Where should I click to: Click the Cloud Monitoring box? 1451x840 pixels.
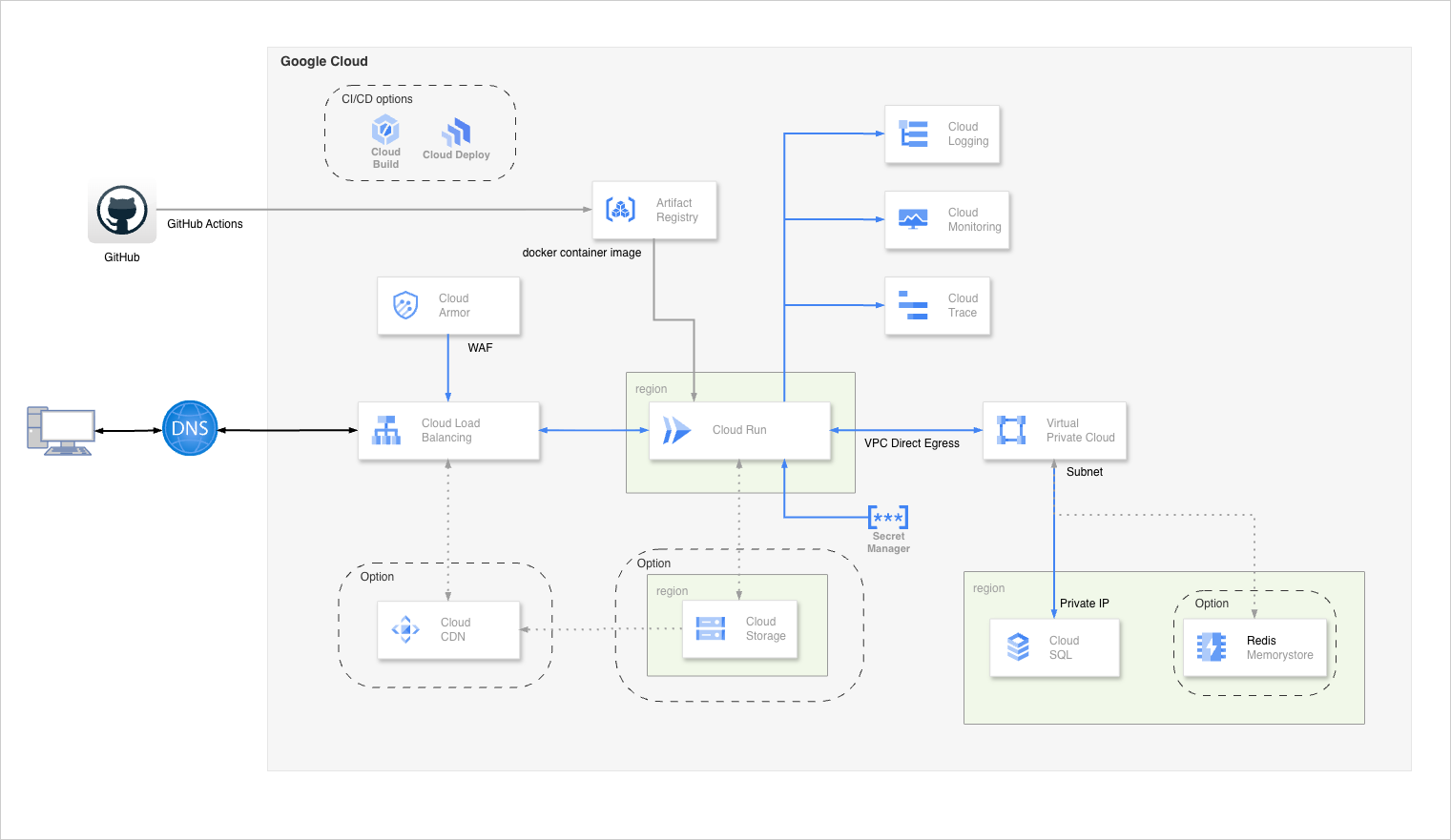click(x=946, y=220)
